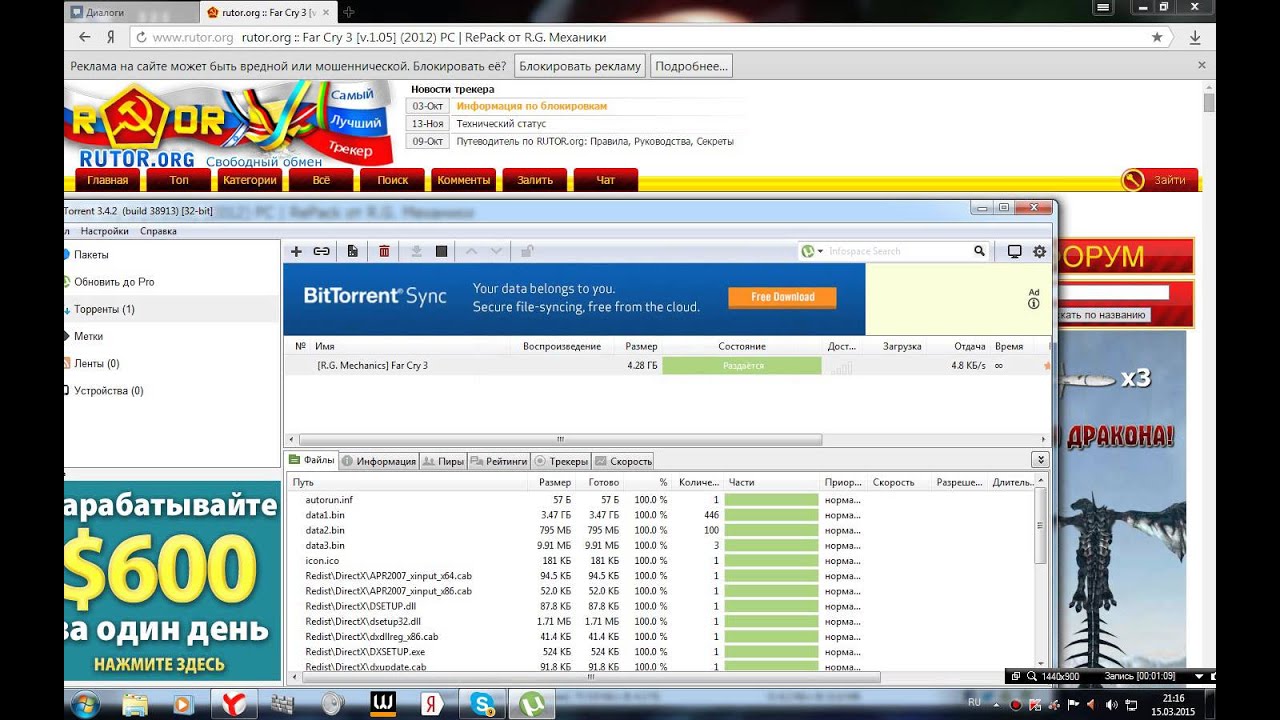Open Главная on the rutor menu
The width and height of the screenshot is (1280, 720).
(107, 180)
